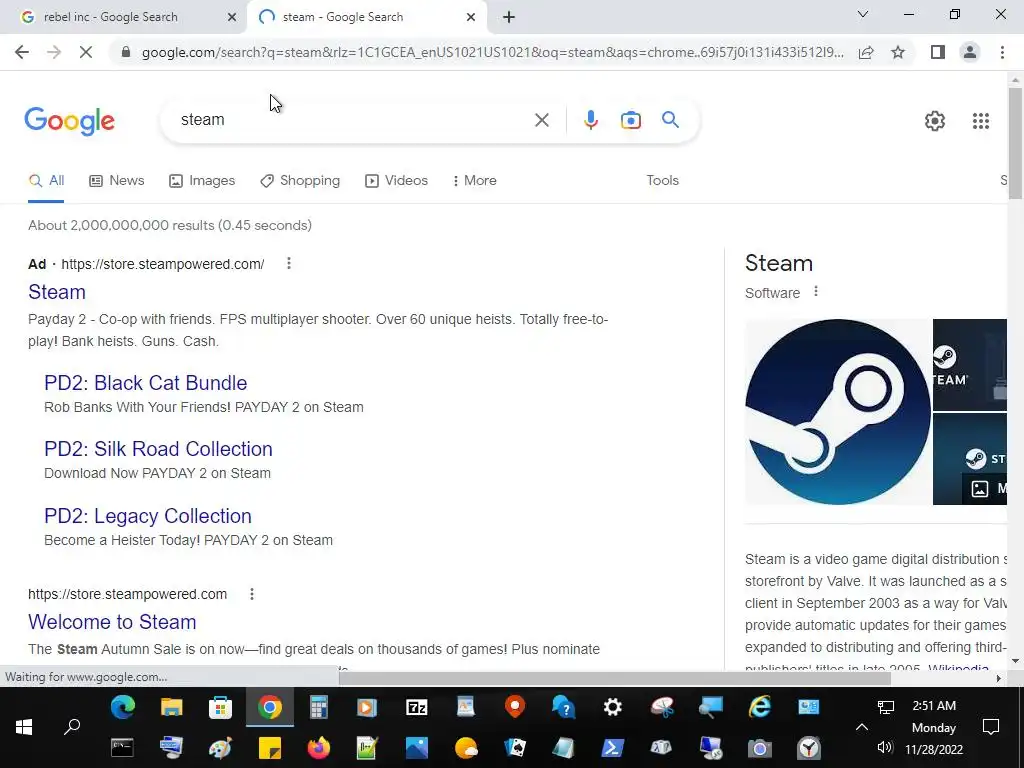The height and width of the screenshot is (768, 1024).
Task: Close the 'rebel inc - Google Search' tab
Action: pyautogui.click(x=231, y=17)
